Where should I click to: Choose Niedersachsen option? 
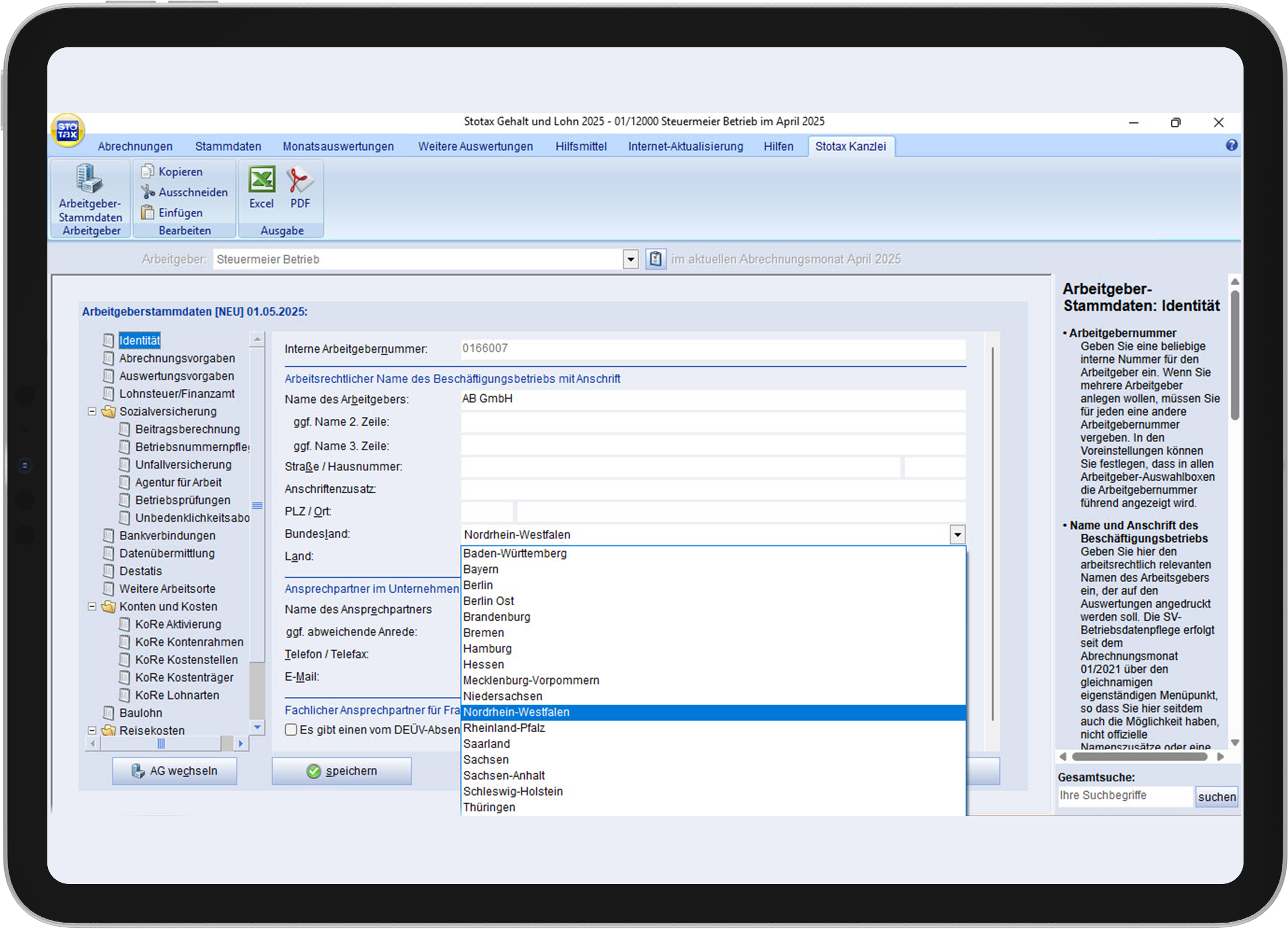(x=713, y=696)
